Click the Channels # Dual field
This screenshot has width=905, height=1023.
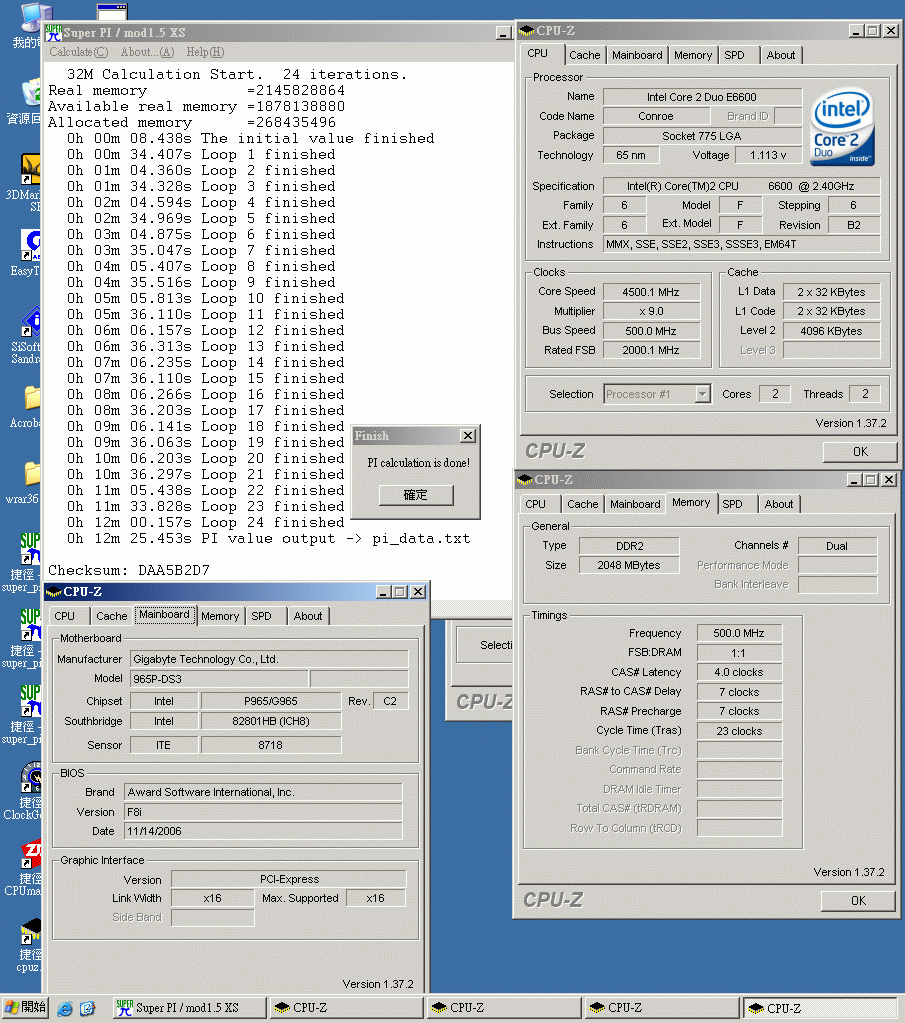837,545
